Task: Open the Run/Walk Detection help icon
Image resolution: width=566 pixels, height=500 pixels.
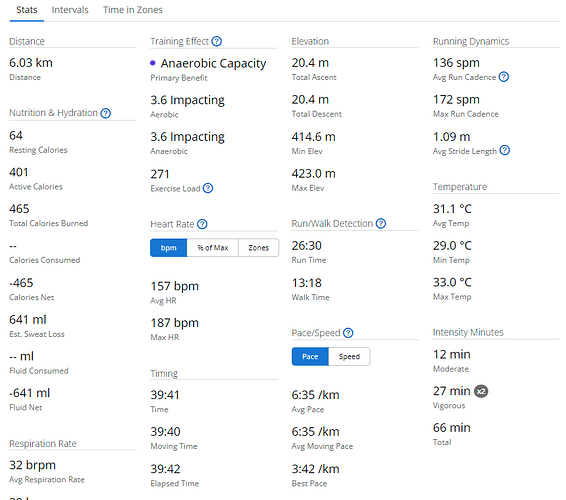Action: pos(381,223)
